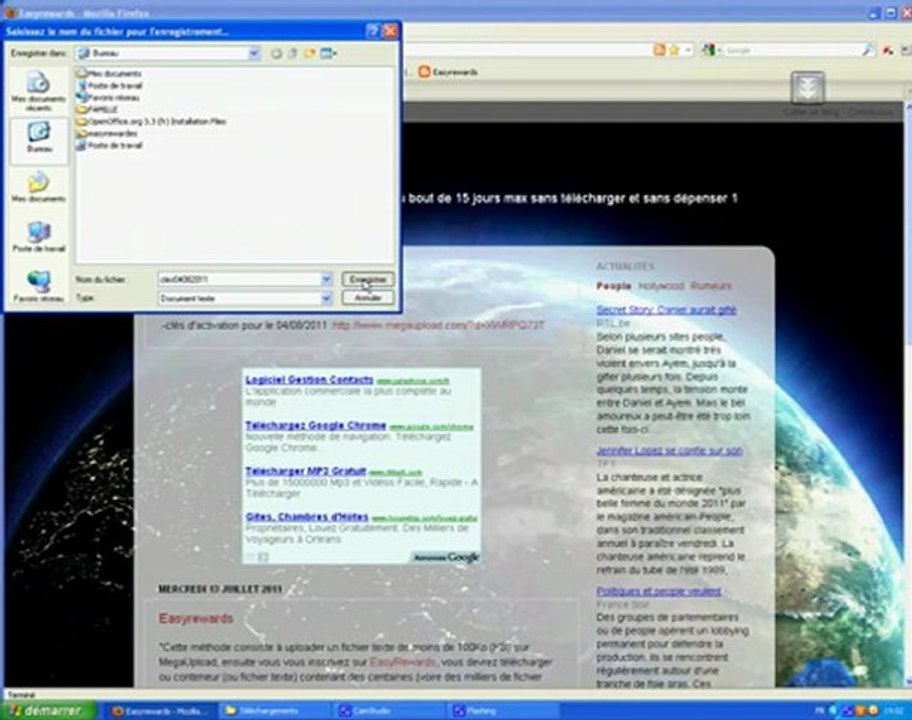Select first 'Poste de travail' list entry

tap(110, 85)
